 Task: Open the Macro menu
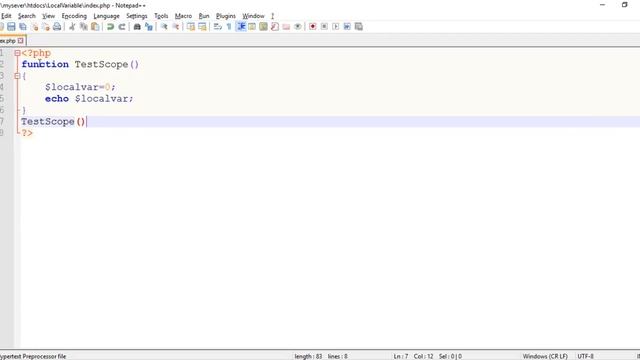pos(183,16)
